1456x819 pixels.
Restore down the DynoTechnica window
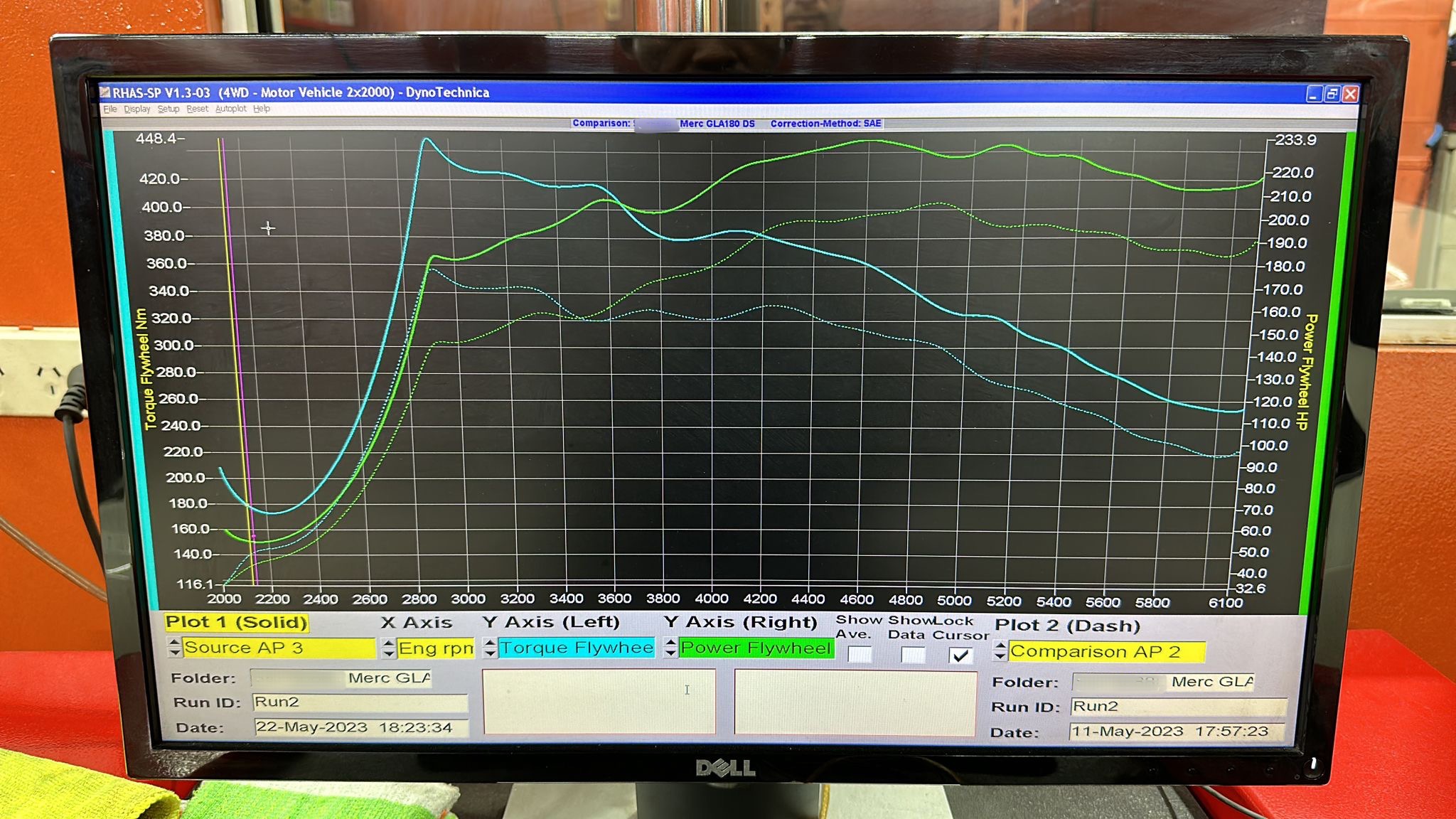(x=1332, y=94)
